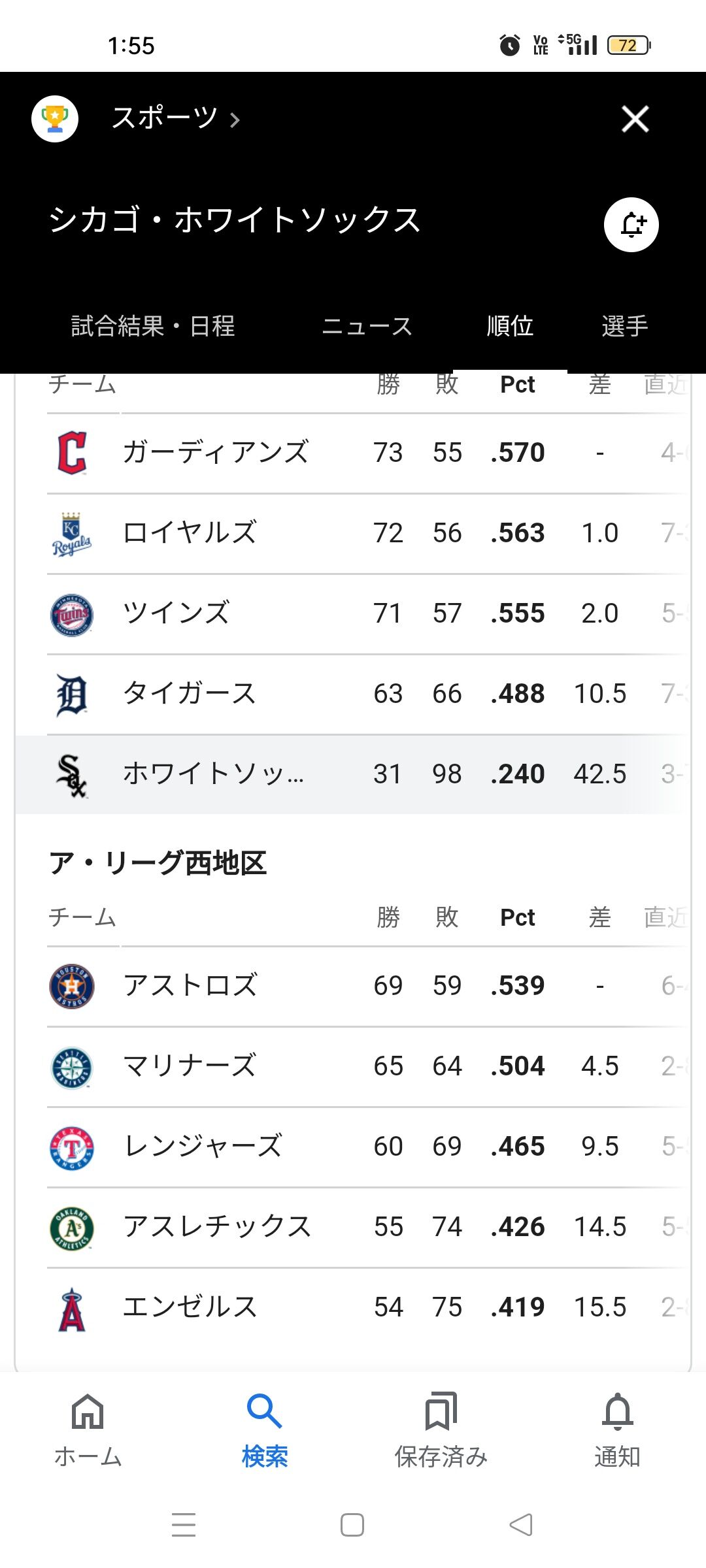706x1568 pixels.
Task: Go to ホーム in bottom navigation
Action: coord(88,1429)
